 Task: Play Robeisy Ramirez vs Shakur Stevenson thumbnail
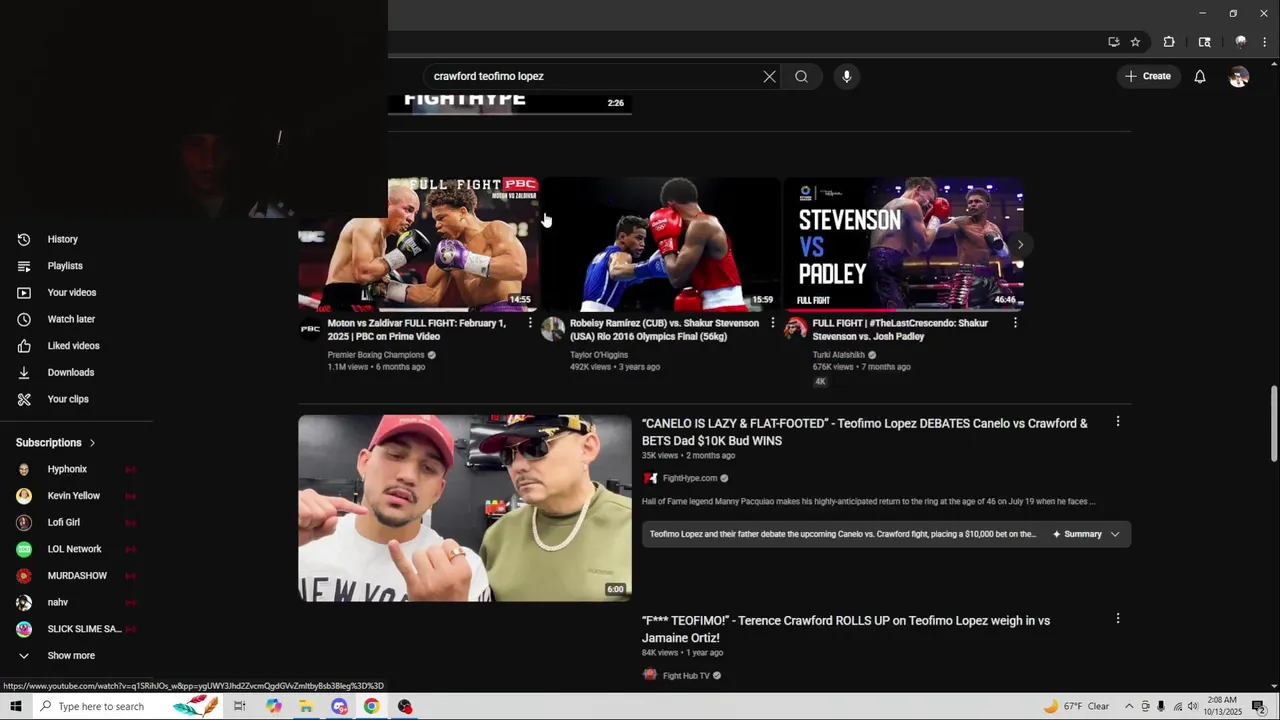[661, 244]
